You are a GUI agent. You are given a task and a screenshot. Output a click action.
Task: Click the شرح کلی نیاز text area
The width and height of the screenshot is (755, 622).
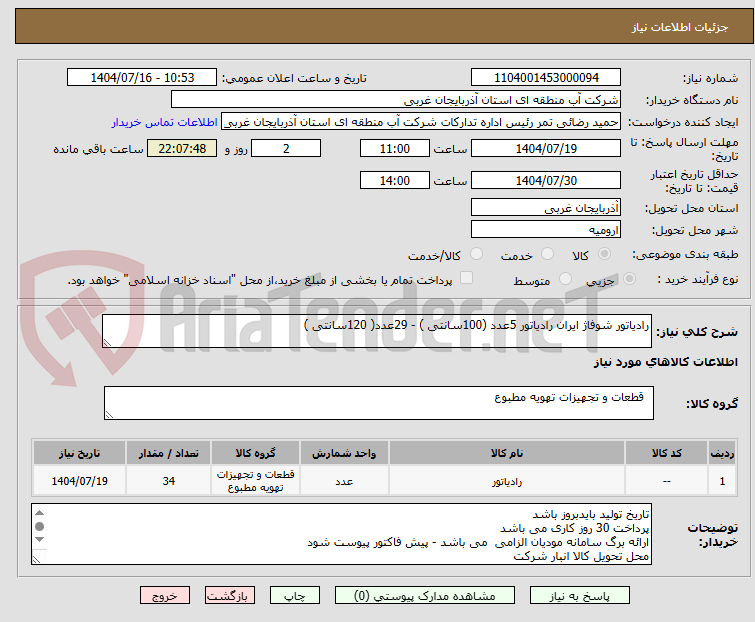pyautogui.click(x=377, y=331)
